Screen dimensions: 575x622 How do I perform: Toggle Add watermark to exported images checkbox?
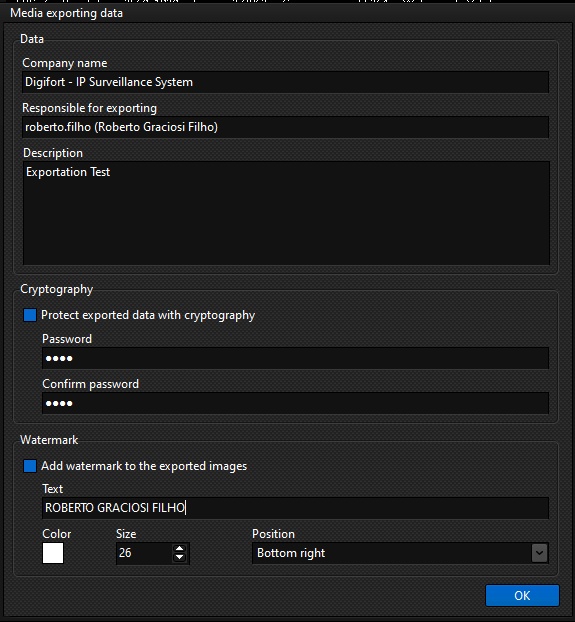point(30,466)
